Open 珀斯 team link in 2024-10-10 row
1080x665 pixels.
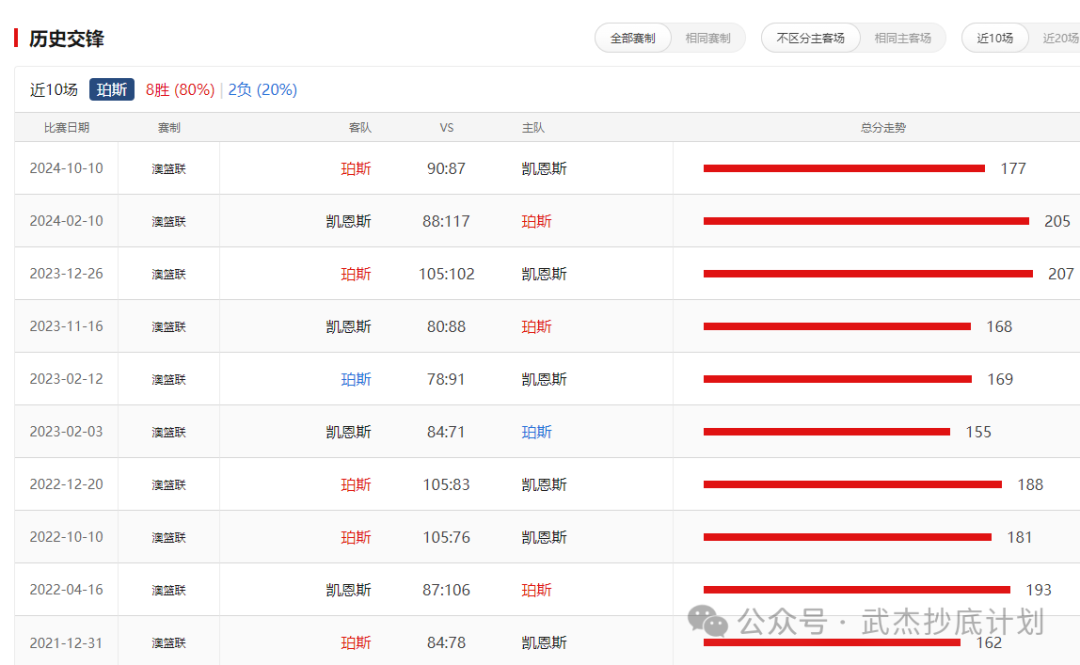pos(356,169)
